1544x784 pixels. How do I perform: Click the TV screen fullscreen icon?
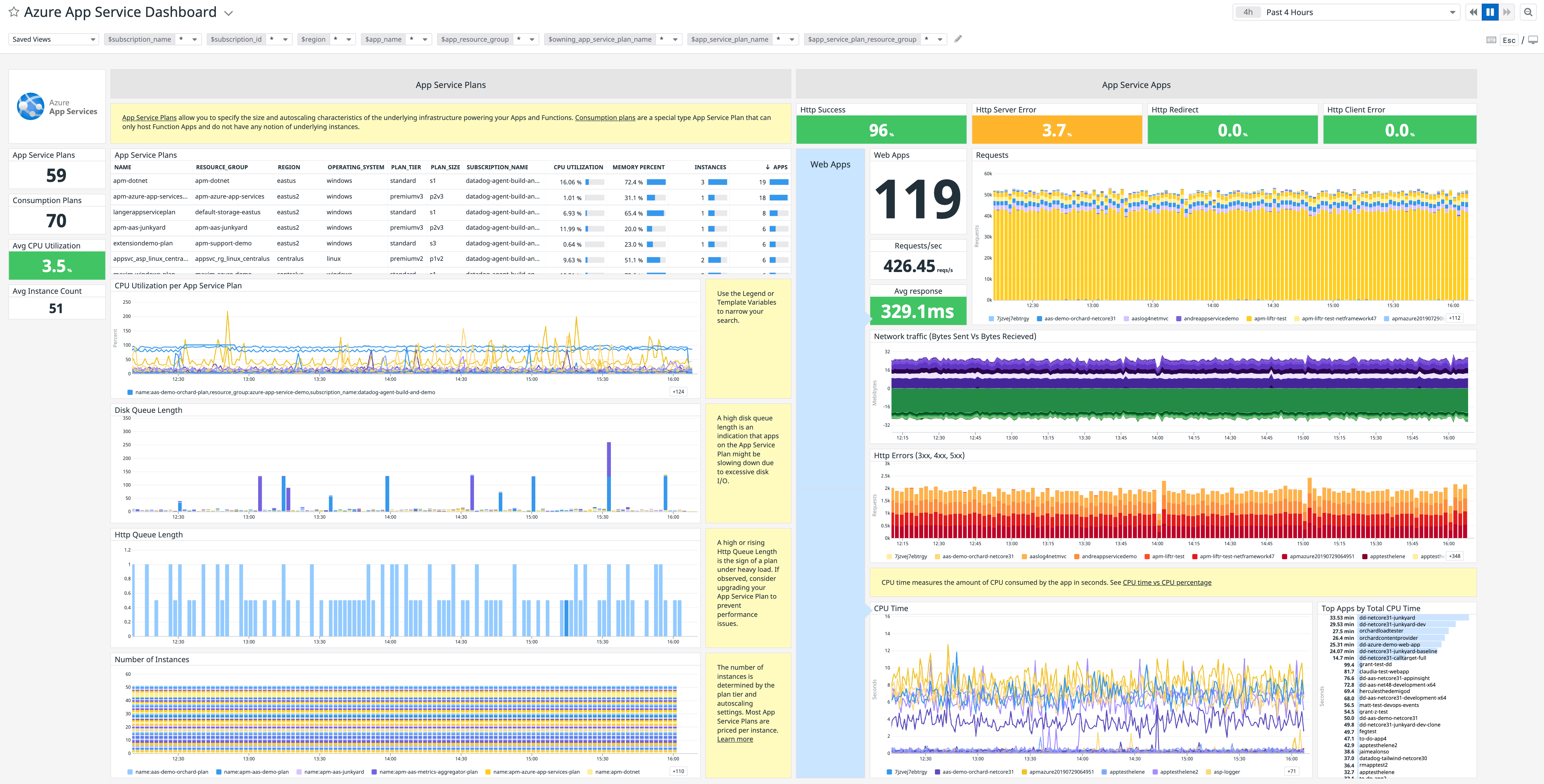(x=1534, y=40)
